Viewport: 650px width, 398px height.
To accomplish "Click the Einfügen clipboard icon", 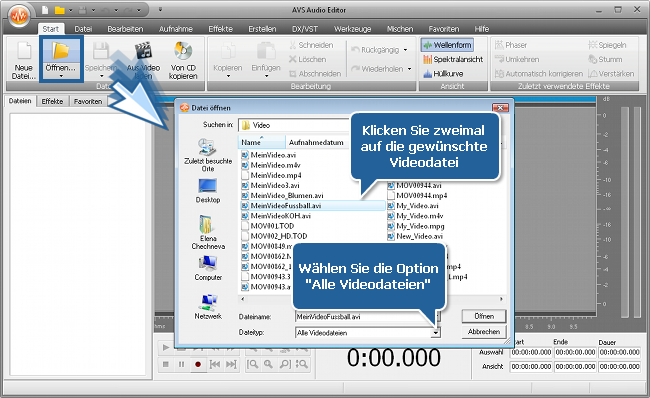I will [x=266, y=52].
